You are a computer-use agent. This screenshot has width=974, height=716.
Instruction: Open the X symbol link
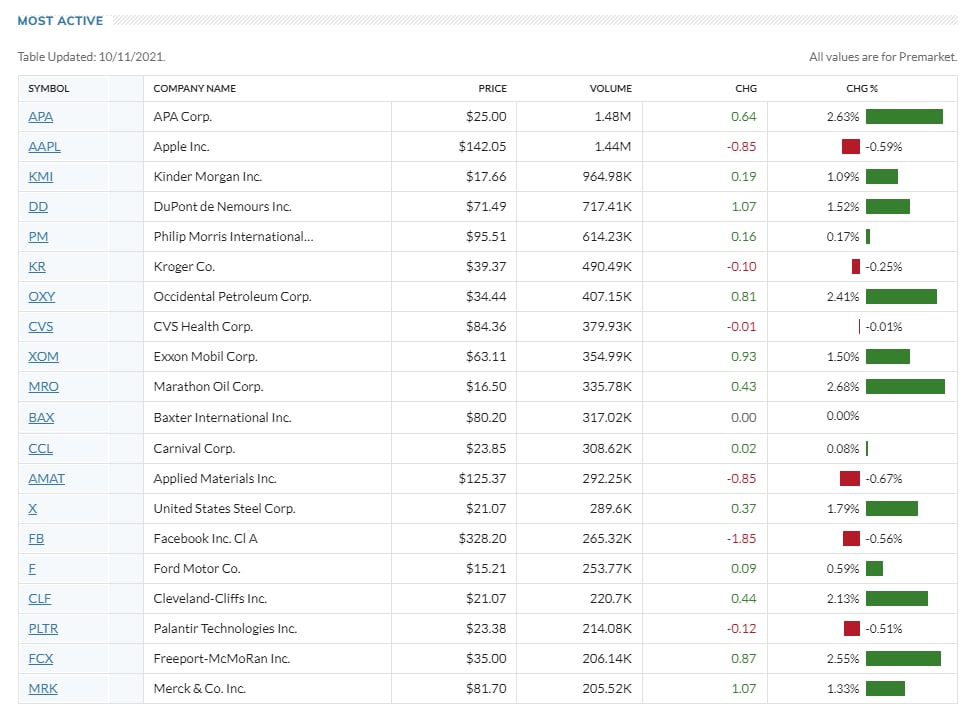point(32,509)
